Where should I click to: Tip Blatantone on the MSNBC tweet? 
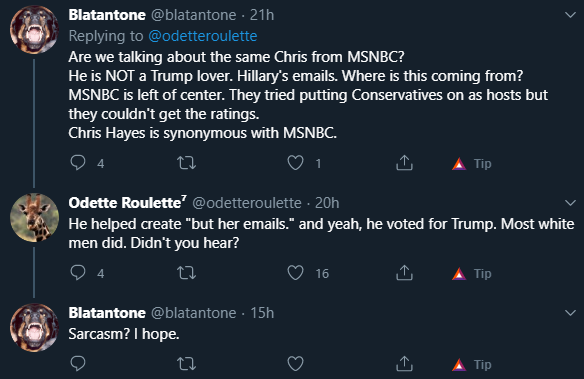tap(472, 163)
